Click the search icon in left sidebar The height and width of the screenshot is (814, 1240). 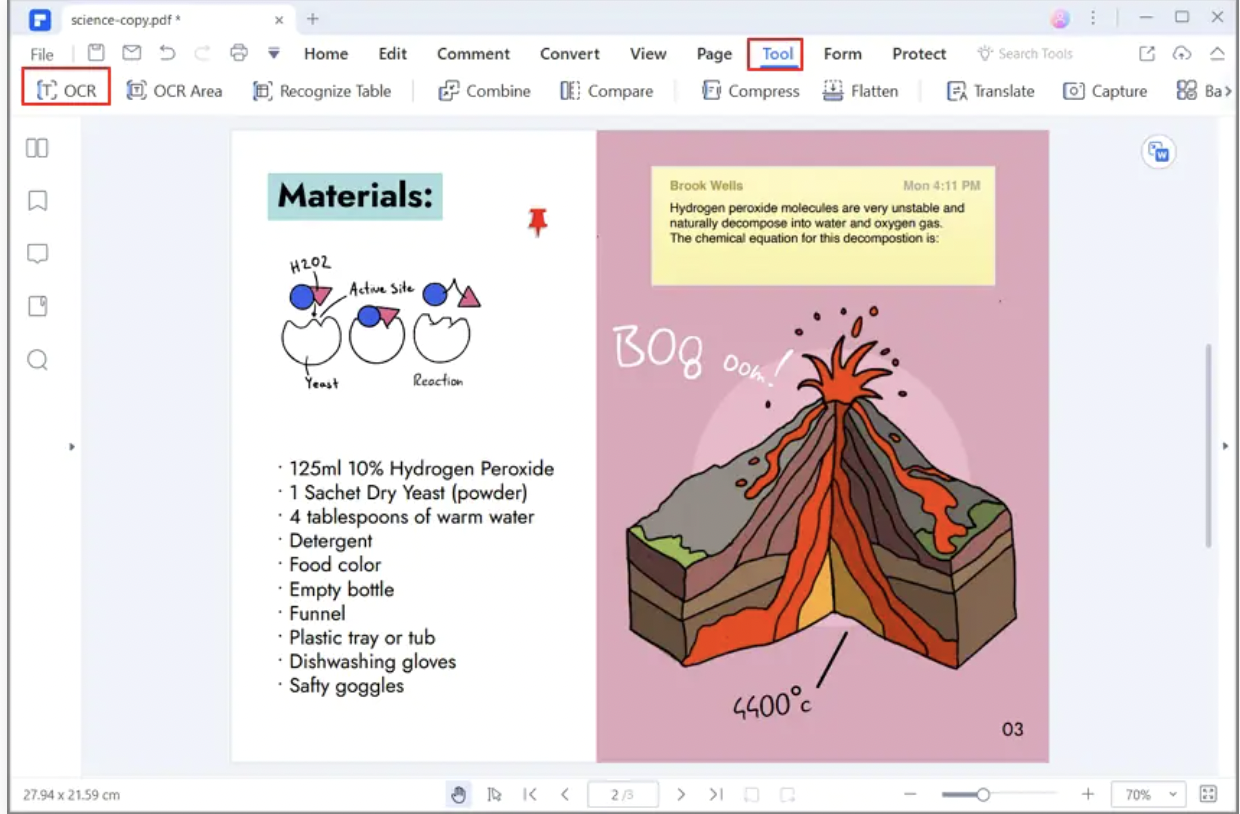[x=37, y=360]
